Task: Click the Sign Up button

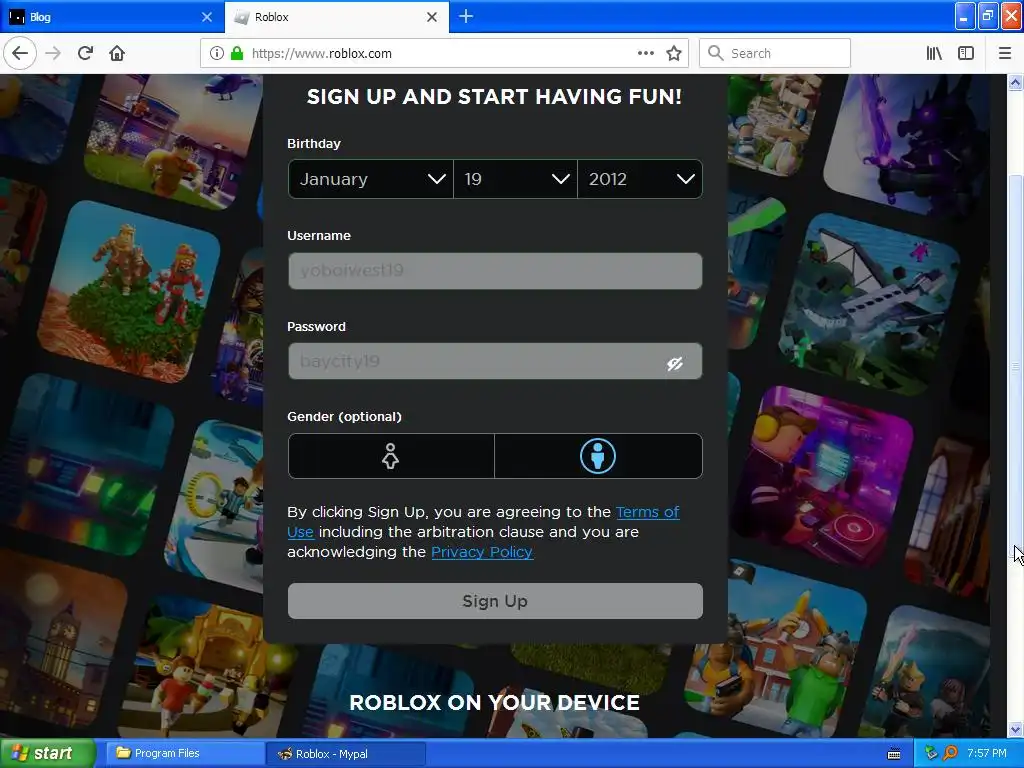Action: 495,601
